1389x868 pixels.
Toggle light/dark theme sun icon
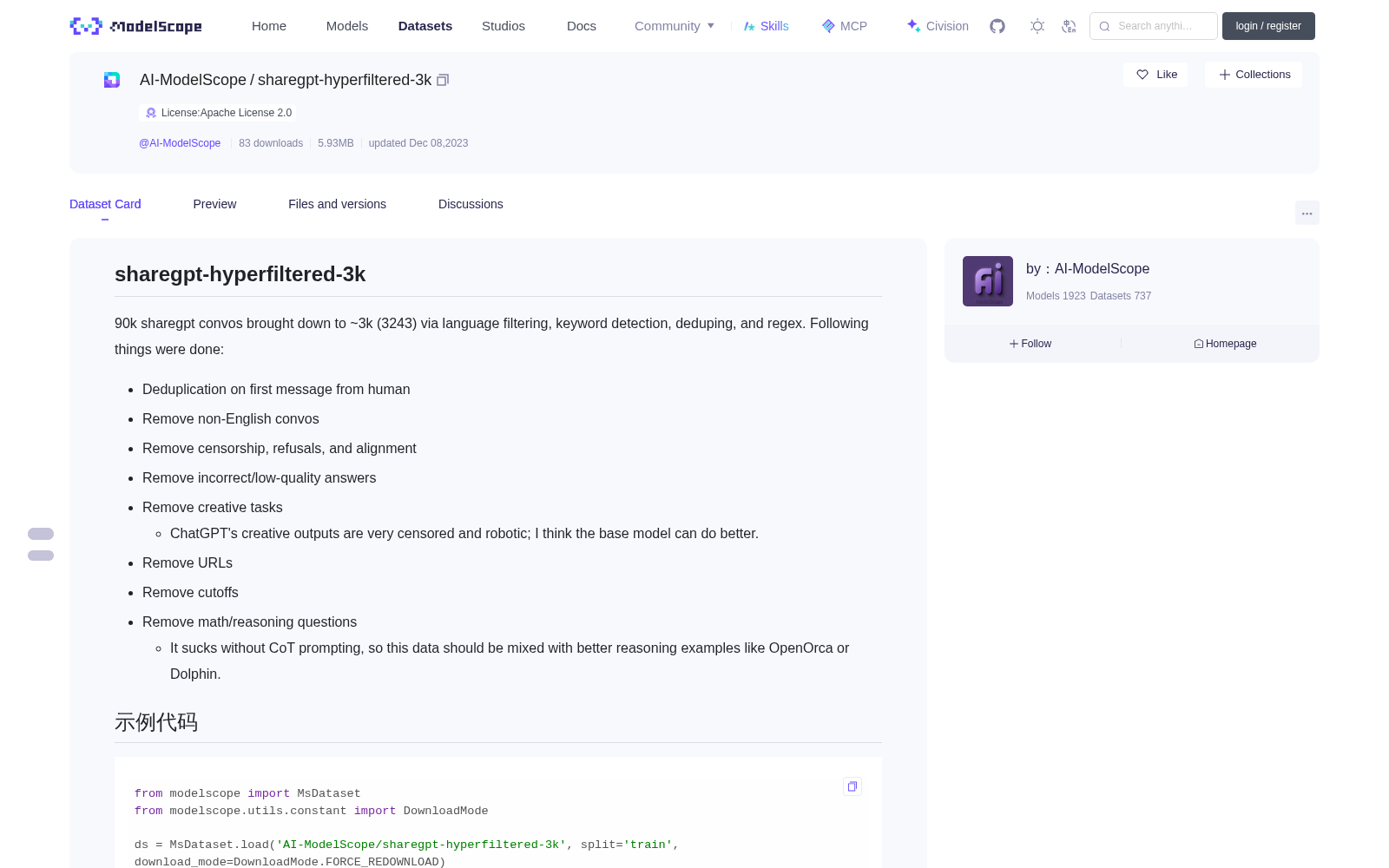(x=1037, y=26)
